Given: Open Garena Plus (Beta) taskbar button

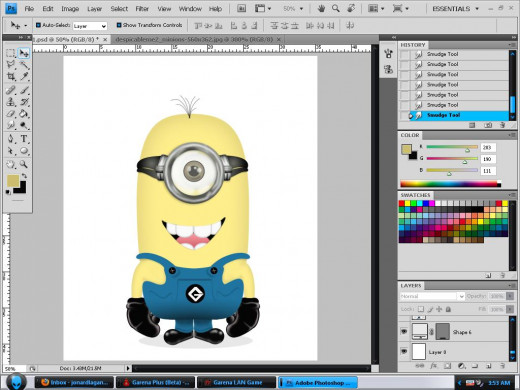Looking at the screenshot, I should [x=156, y=382].
